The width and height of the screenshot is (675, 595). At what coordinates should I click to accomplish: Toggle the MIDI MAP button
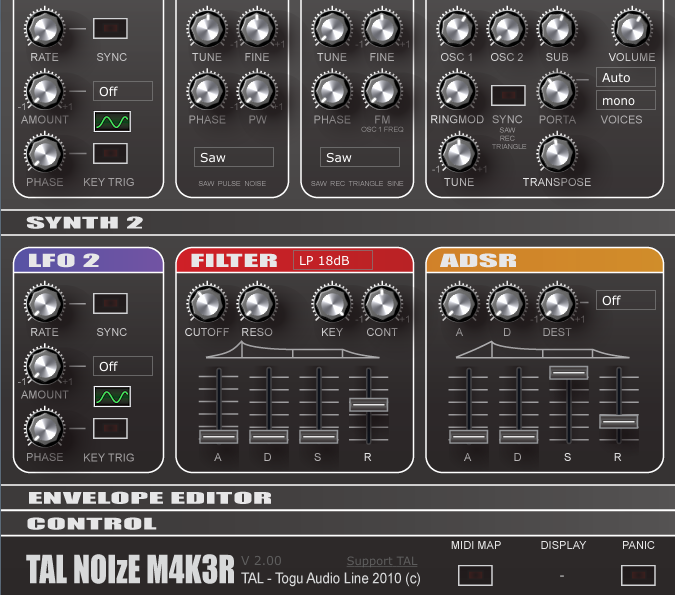click(x=475, y=575)
